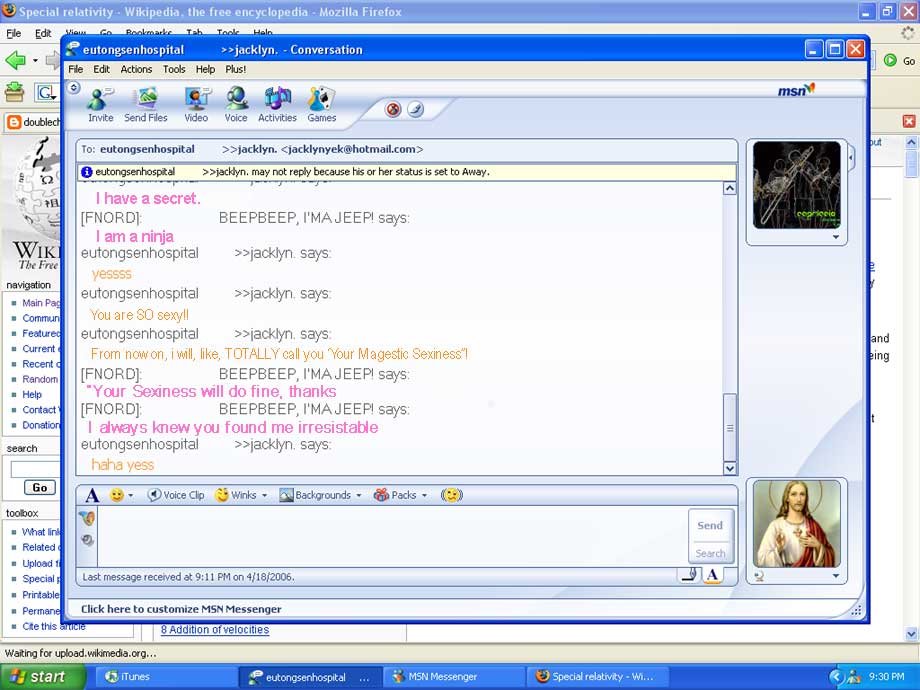
Task: Click the conversation window resize grip
Action: [x=857, y=610]
